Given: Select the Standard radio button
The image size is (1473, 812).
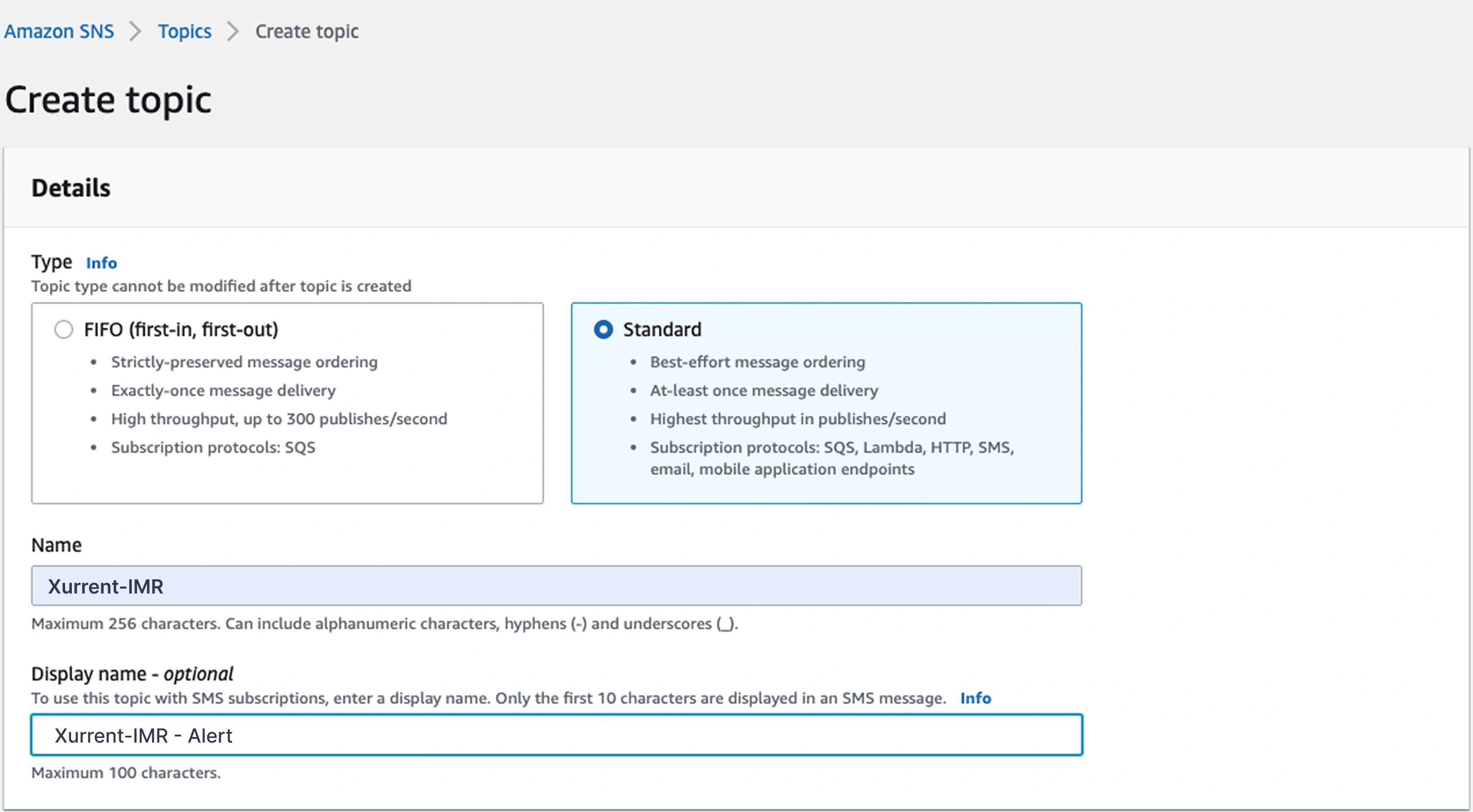Looking at the screenshot, I should [603, 330].
